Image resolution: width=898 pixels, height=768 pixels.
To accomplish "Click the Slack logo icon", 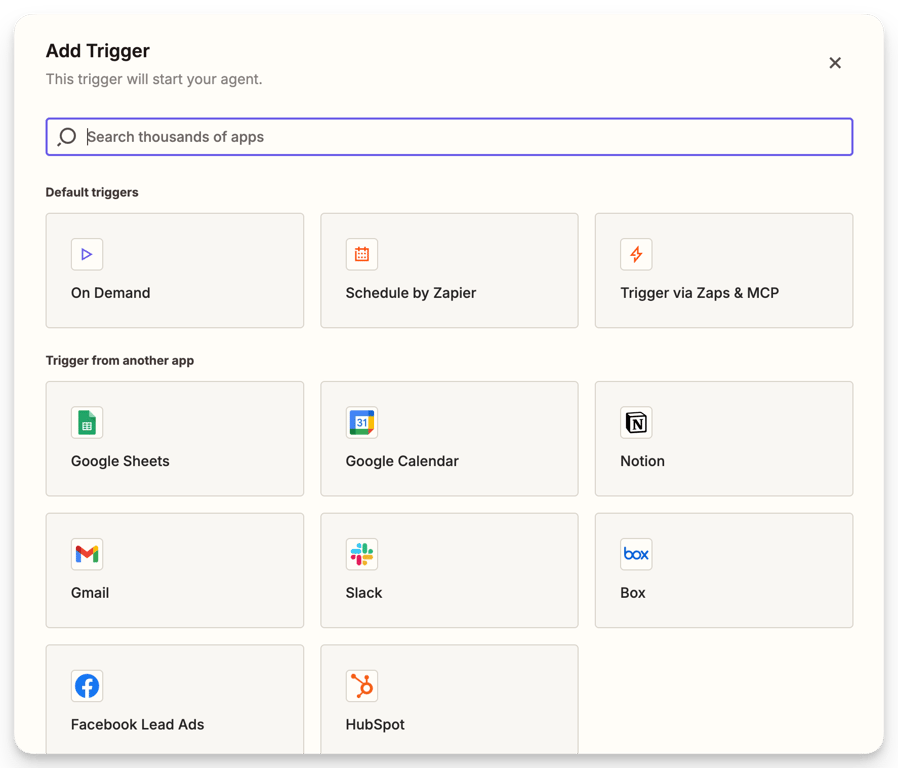I will pos(362,554).
